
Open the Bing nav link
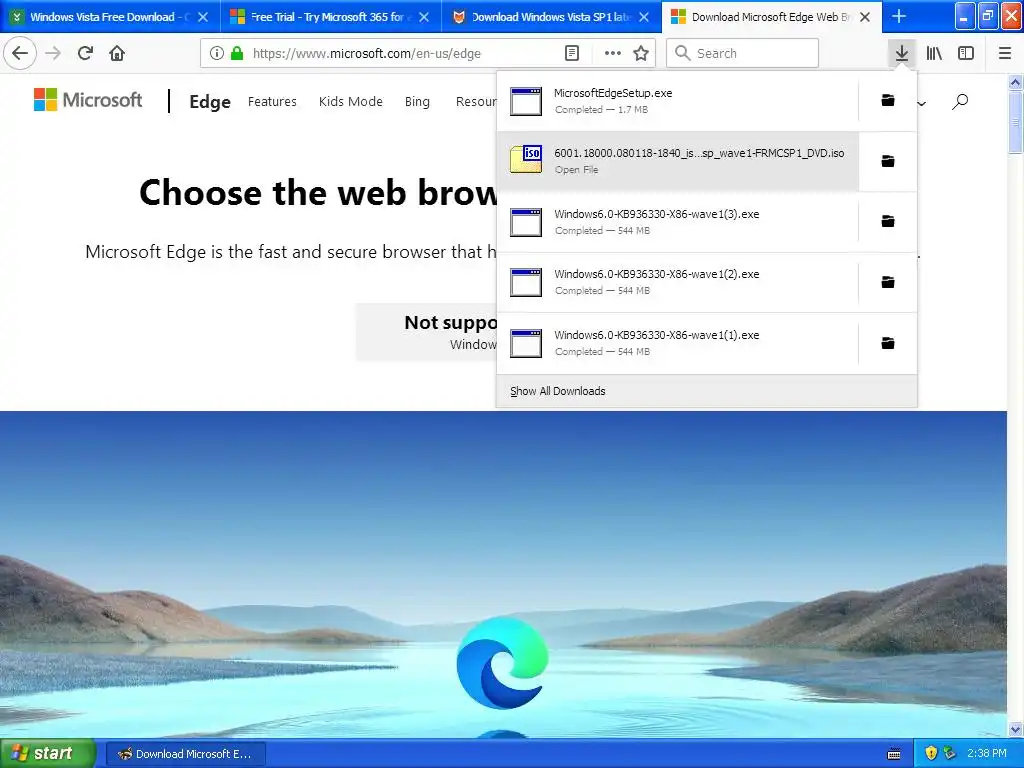pos(417,101)
